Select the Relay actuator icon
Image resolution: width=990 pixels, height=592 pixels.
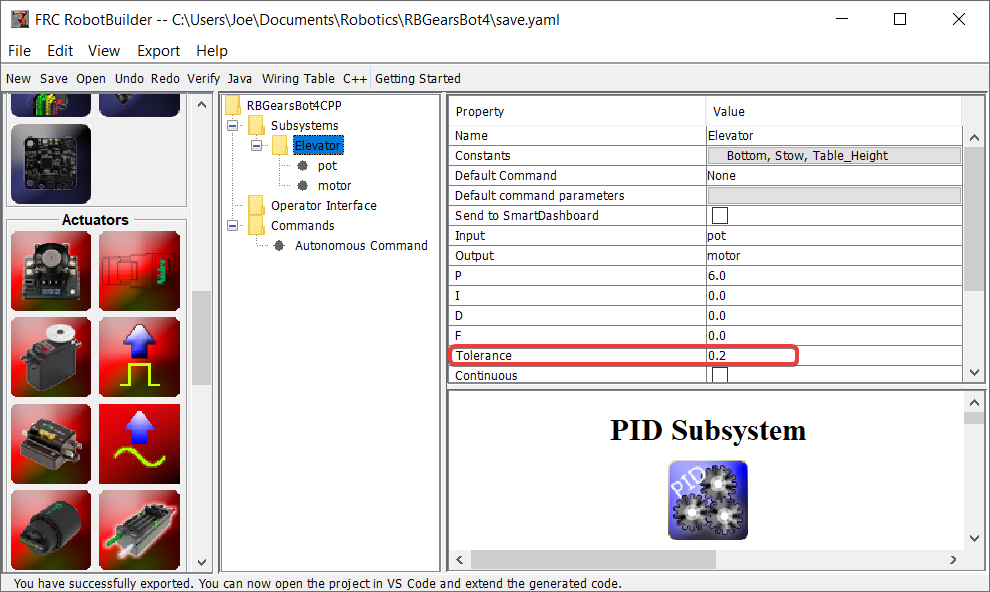click(x=50, y=443)
